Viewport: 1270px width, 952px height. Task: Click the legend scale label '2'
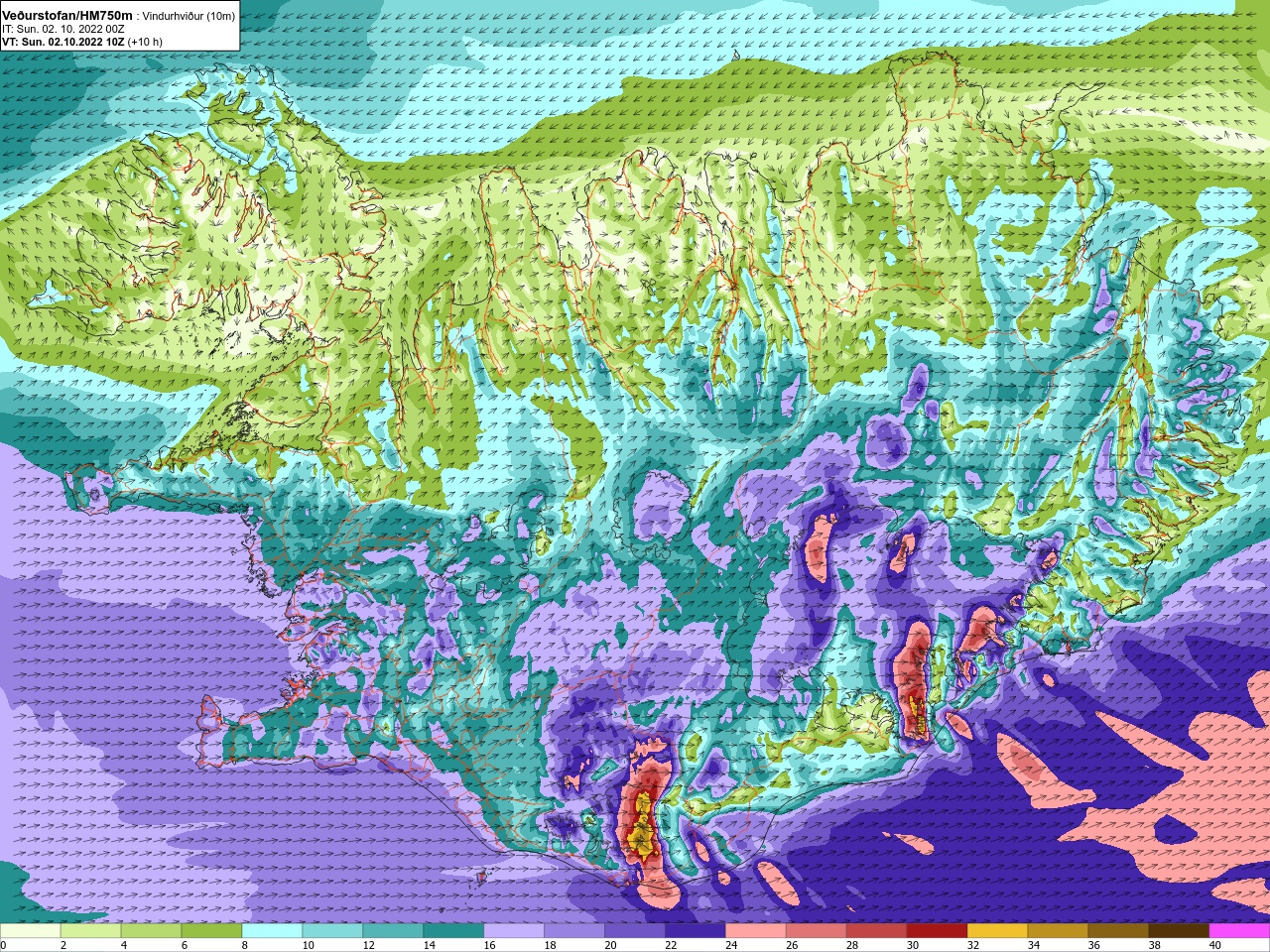click(63, 946)
